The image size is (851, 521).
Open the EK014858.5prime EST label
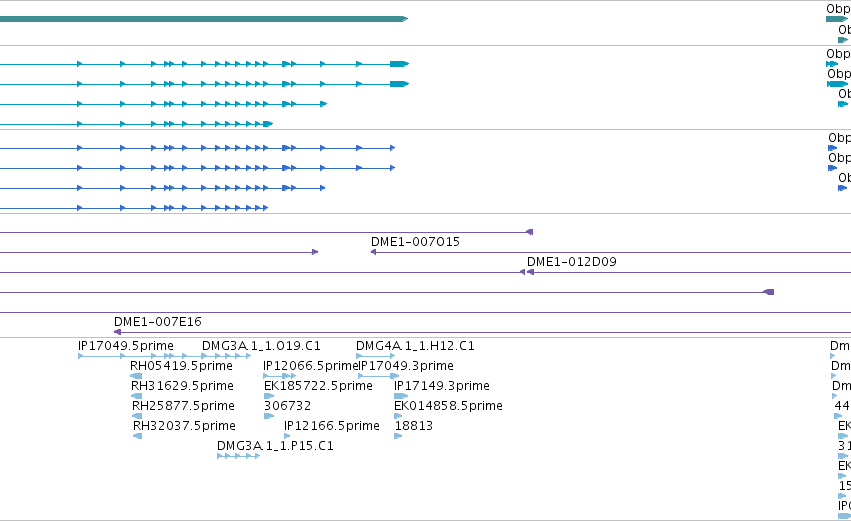click(x=448, y=406)
